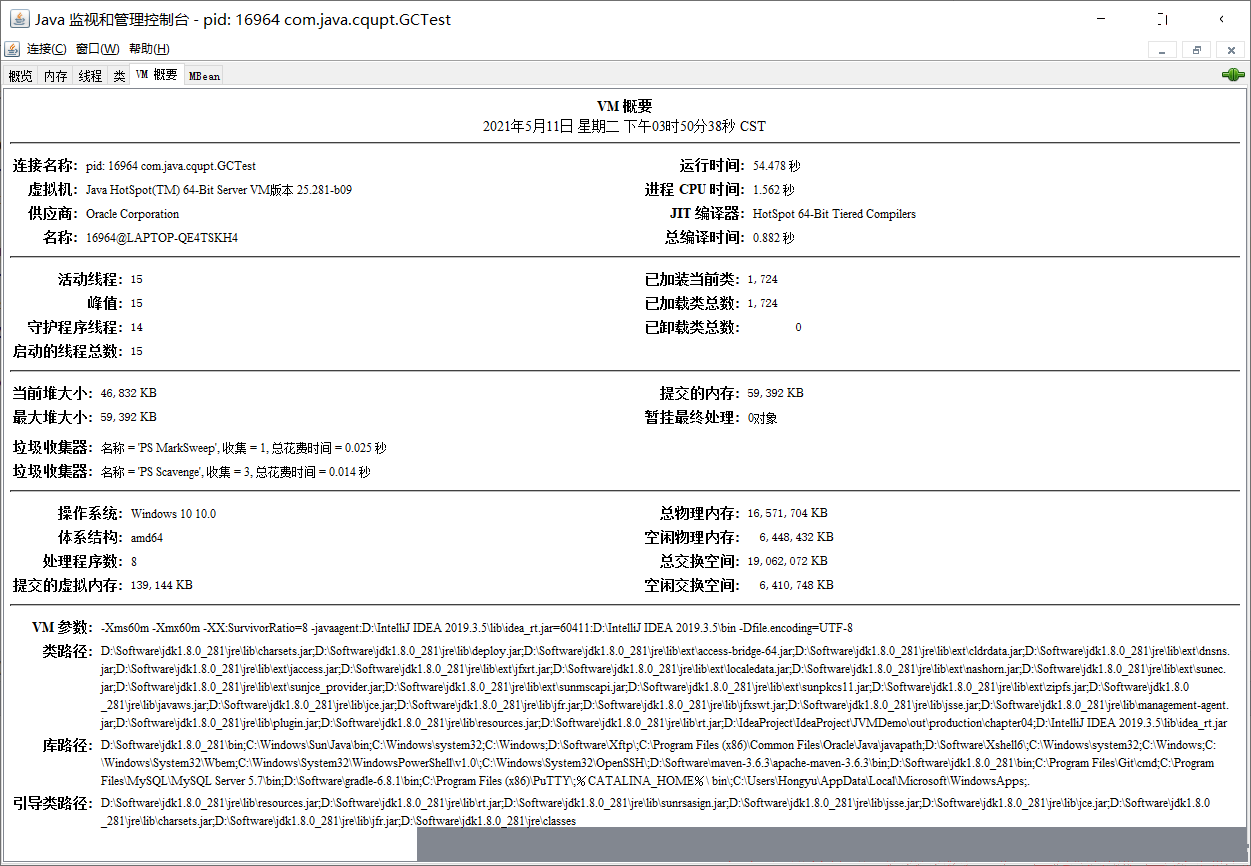Screen dimensions: 1251x866
Task: Click the VM 概要 heading text
Action: (x=625, y=107)
